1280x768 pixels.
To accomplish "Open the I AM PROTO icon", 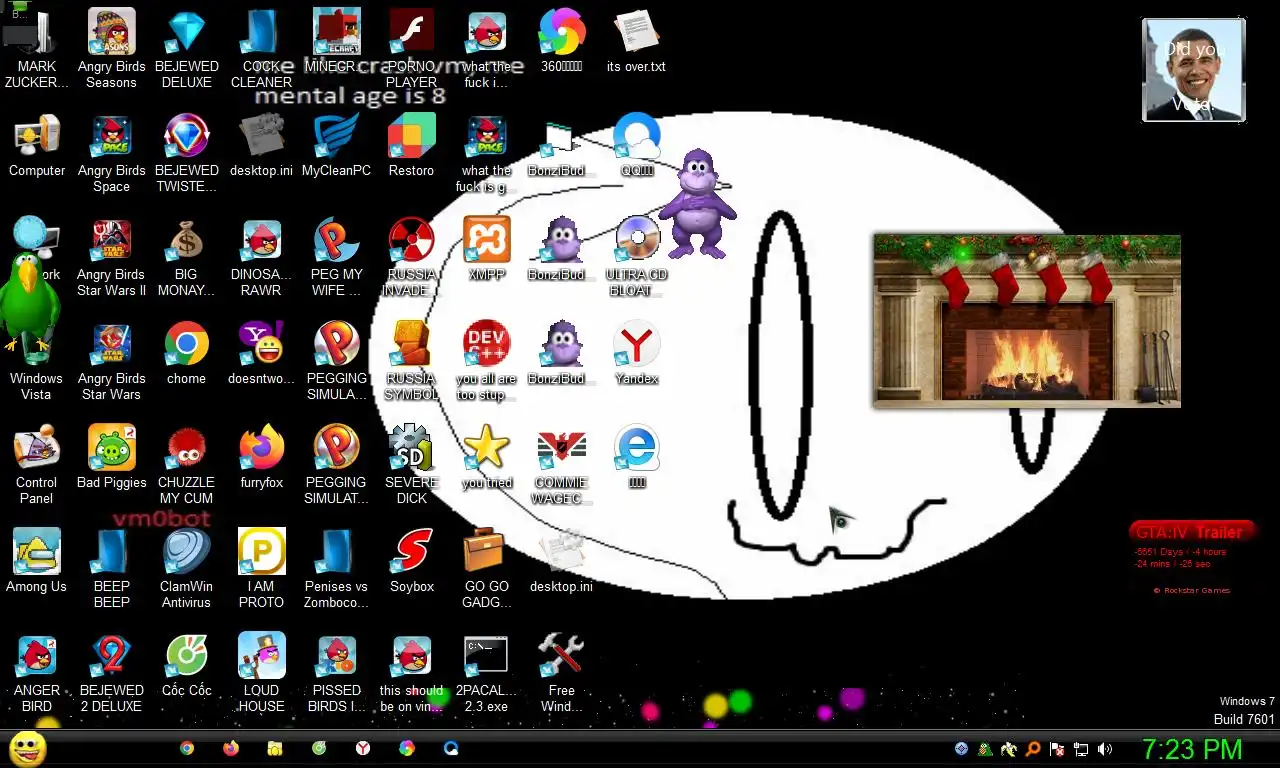I will click(261, 568).
